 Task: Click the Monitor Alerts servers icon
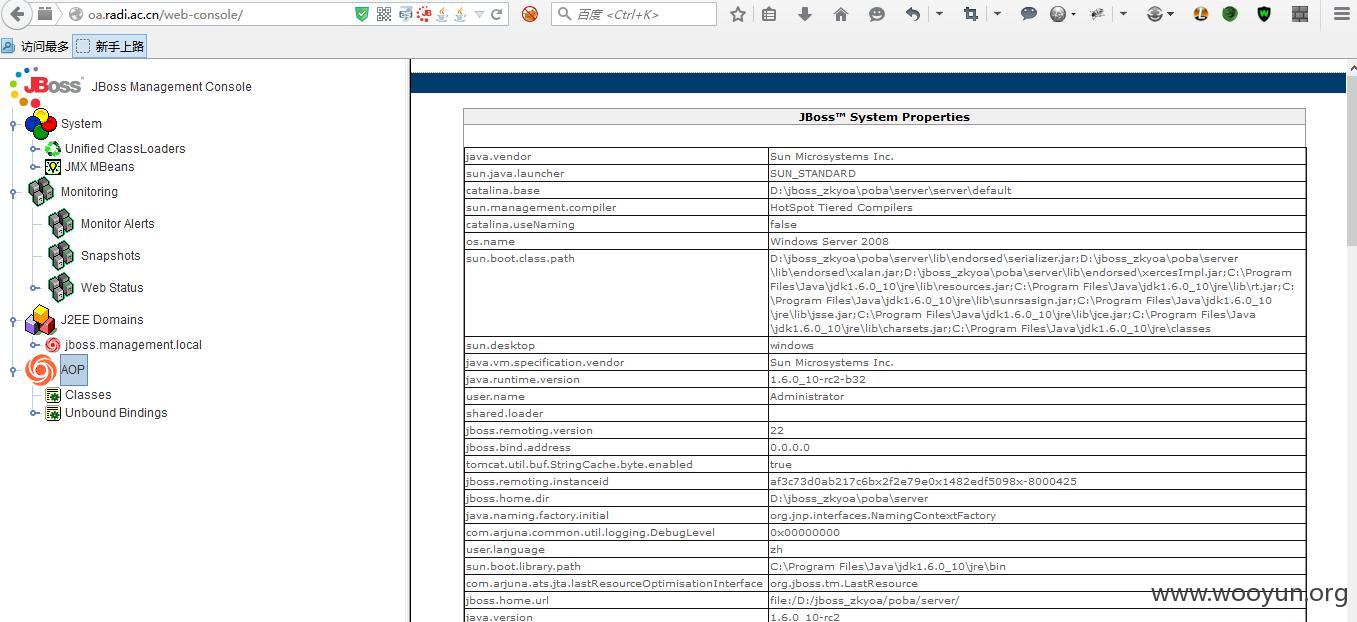click(61, 224)
